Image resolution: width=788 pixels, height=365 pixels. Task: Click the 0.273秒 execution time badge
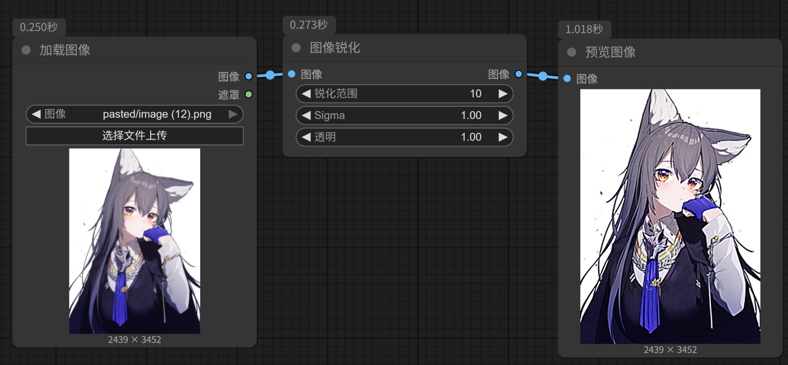point(309,25)
